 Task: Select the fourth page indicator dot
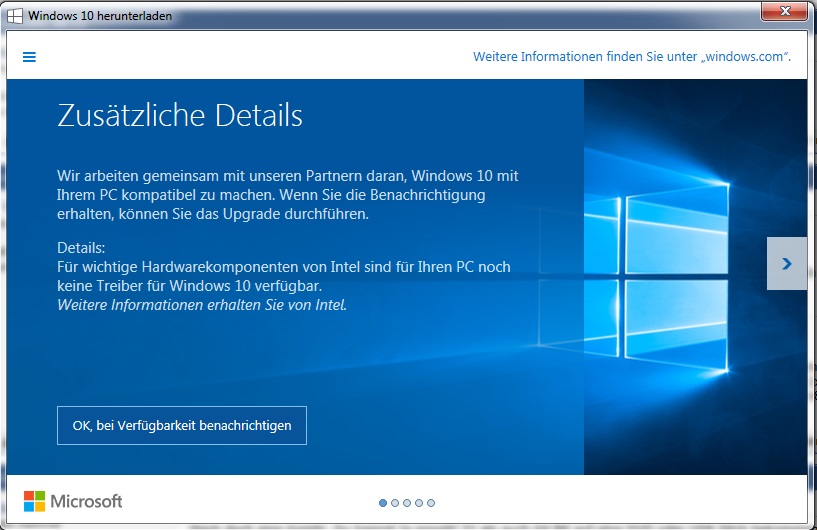tap(419, 503)
